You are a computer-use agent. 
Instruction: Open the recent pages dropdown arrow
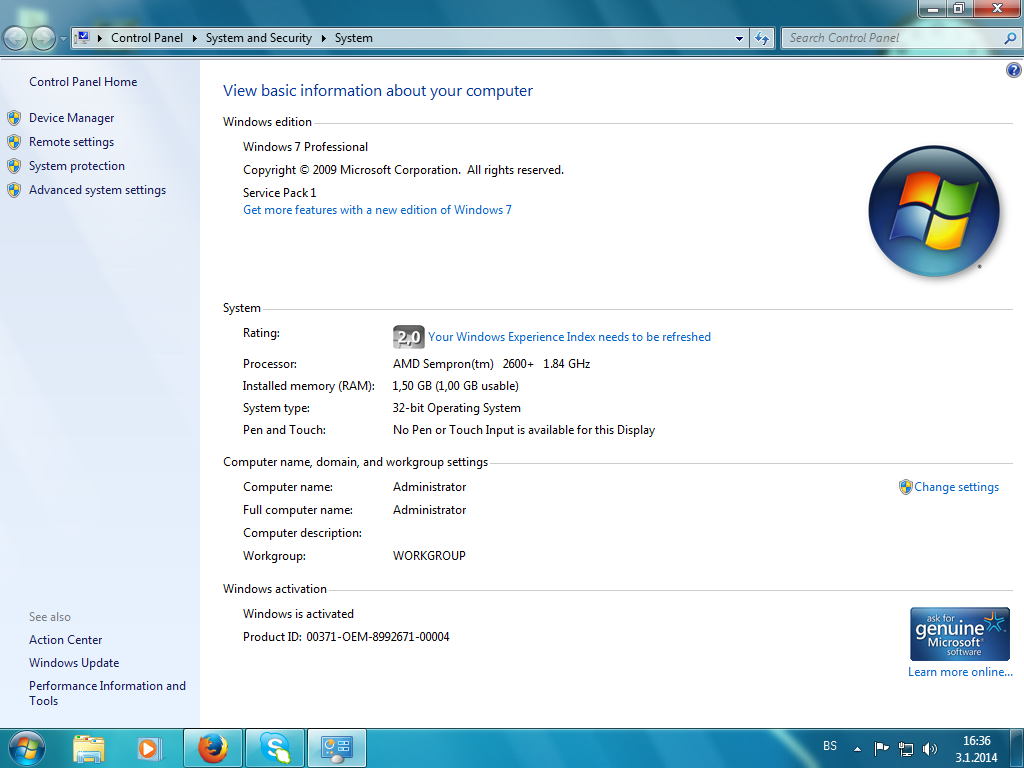63,39
